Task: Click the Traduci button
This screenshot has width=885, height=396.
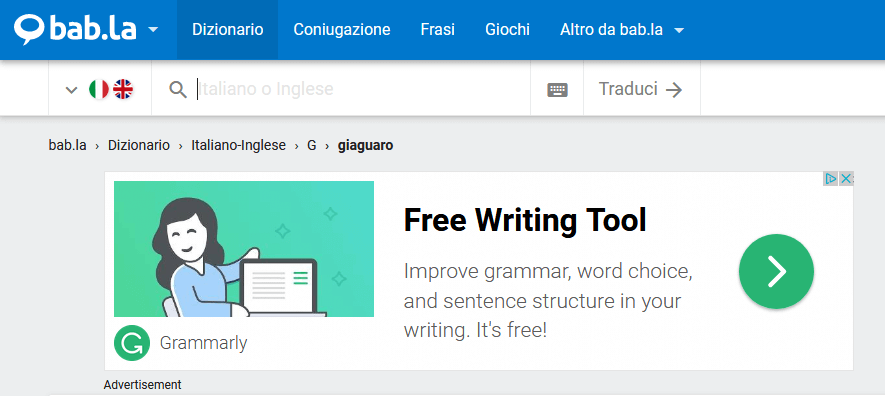Action: pyautogui.click(x=641, y=89)
